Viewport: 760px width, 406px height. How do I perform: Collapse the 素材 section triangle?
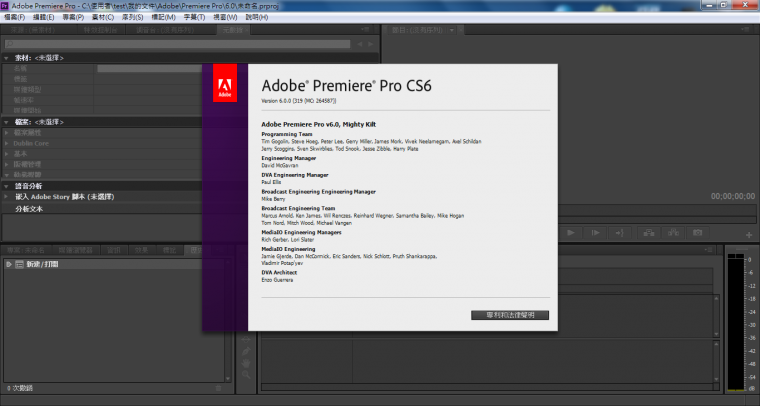(x=6, y=58)
